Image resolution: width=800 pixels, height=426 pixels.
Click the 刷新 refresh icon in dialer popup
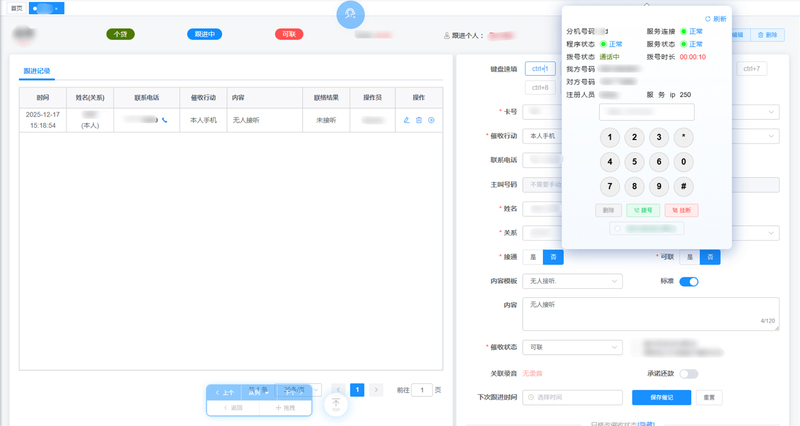(x=708, y=19)
